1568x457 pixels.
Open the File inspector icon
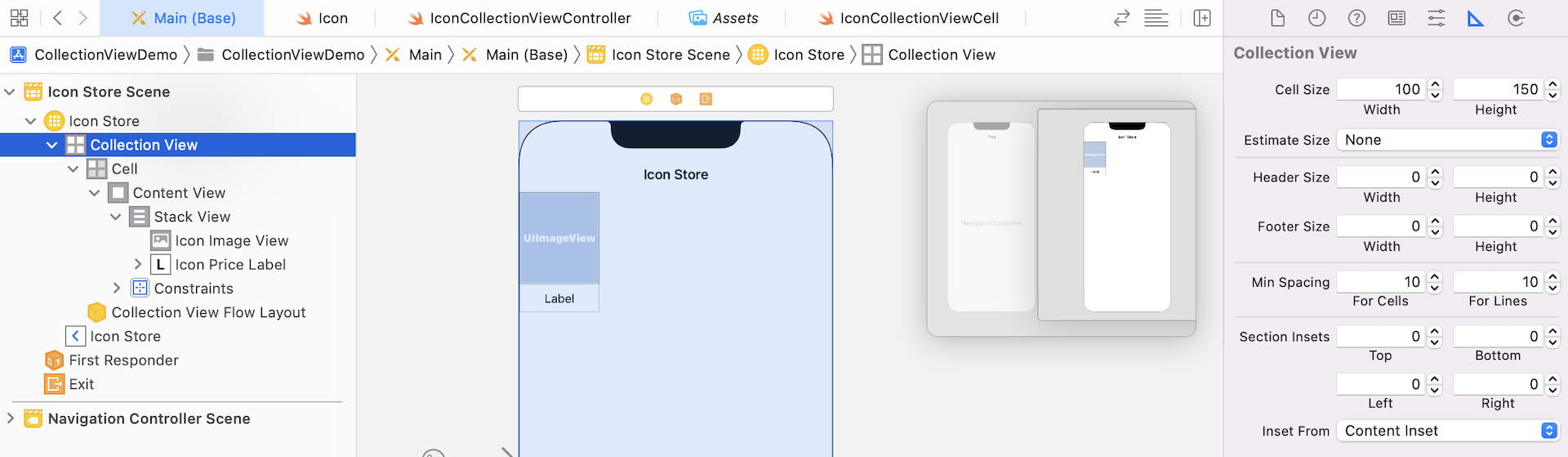click(x=1277, y=18)
